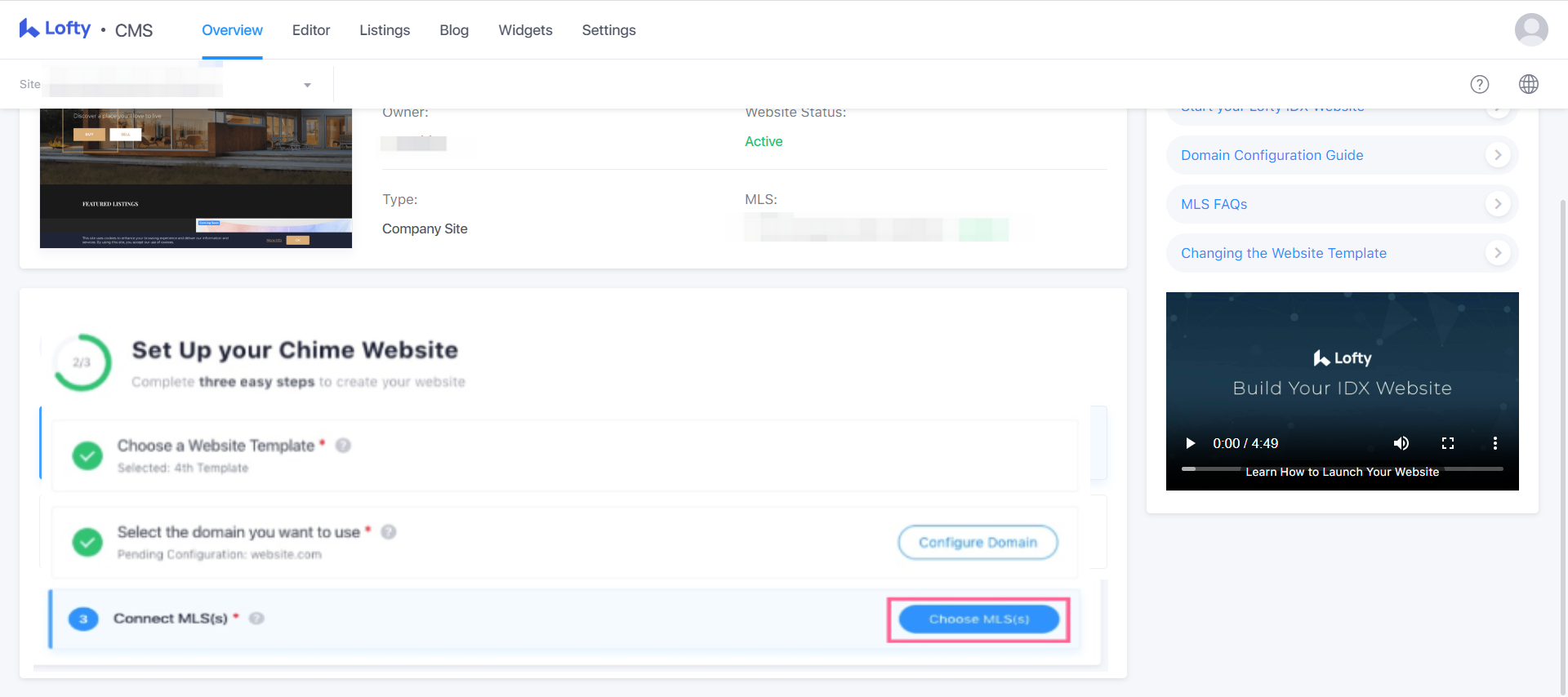
Task: Enter fullscreen on the video
Action: pyautogui.click(x=1448, y=443)
